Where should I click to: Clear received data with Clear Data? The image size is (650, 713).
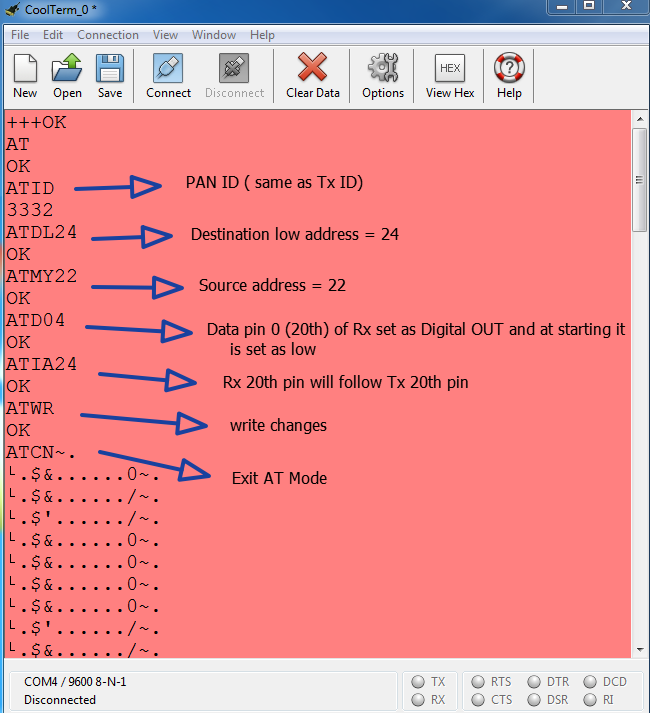point(313,70)
